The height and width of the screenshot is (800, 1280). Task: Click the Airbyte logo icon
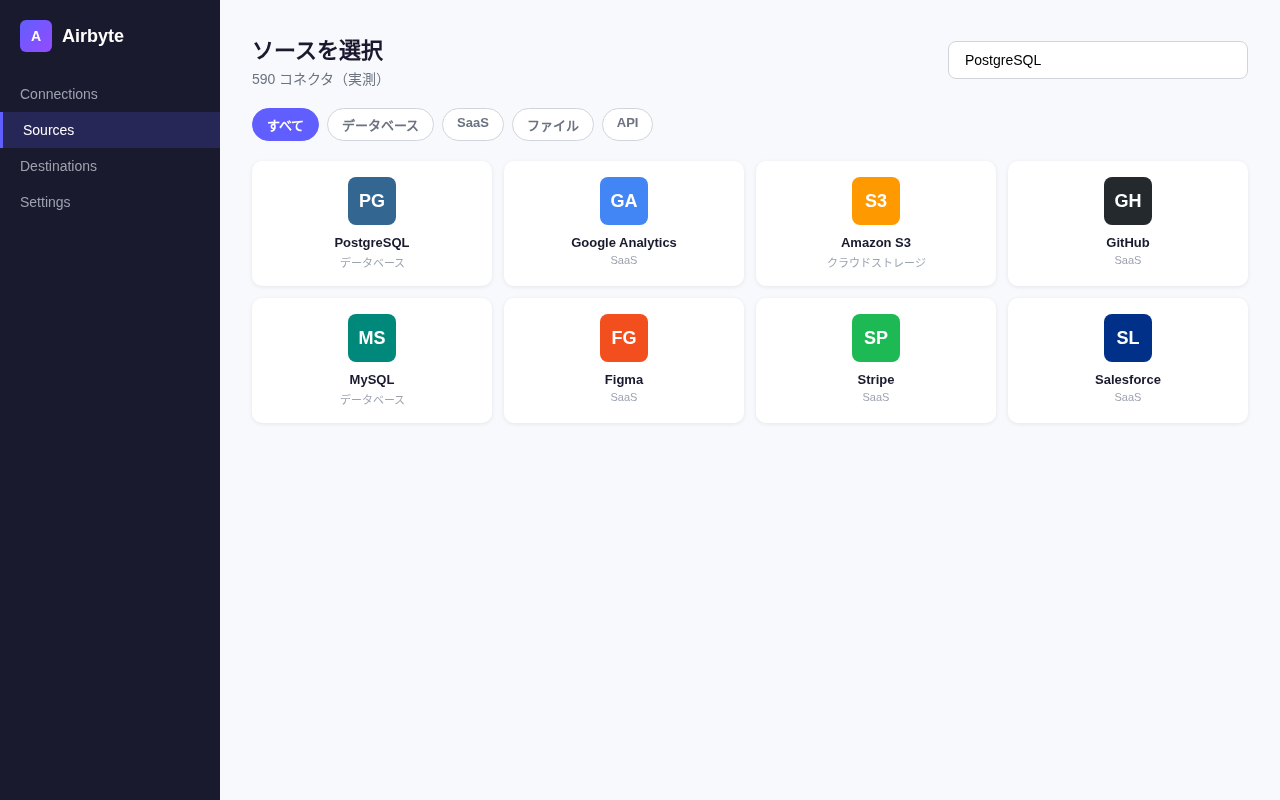[36, 36]
